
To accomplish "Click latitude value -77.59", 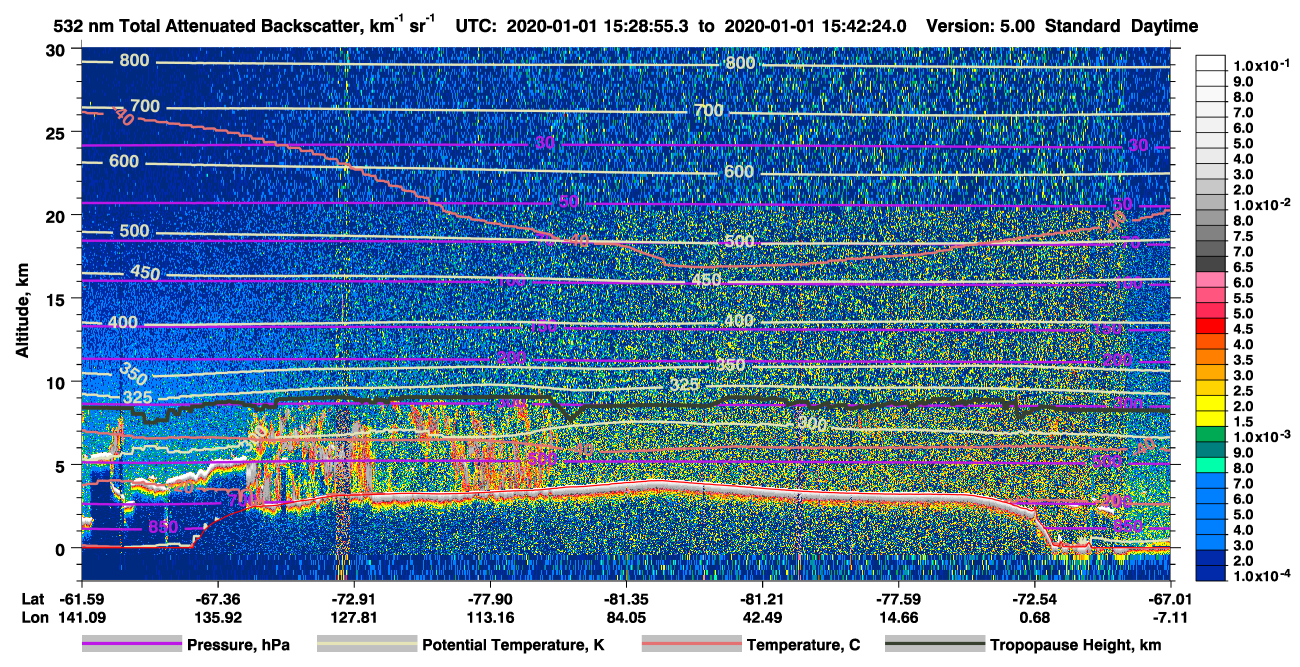I will (x=899, y=599).
